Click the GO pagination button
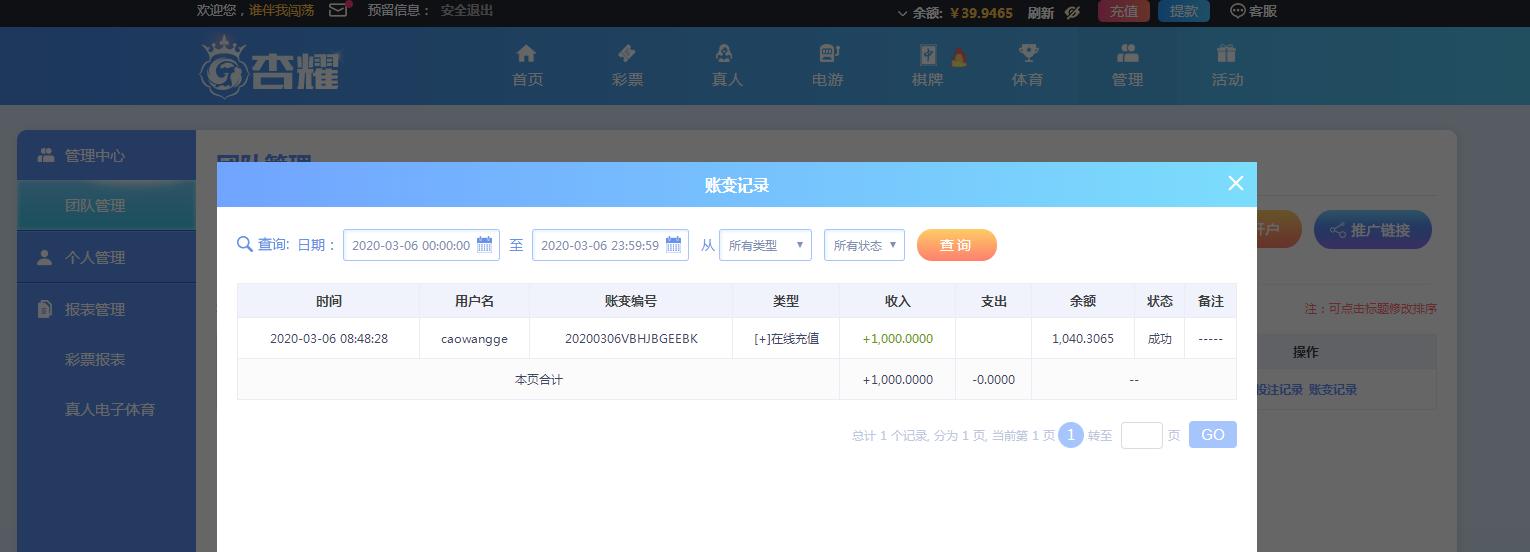The width and height of the screenshot is (1530, 552). [1213, 435]
